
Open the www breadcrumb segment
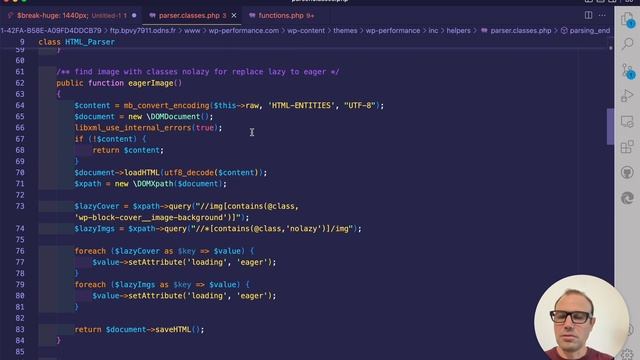pos(192,31)
